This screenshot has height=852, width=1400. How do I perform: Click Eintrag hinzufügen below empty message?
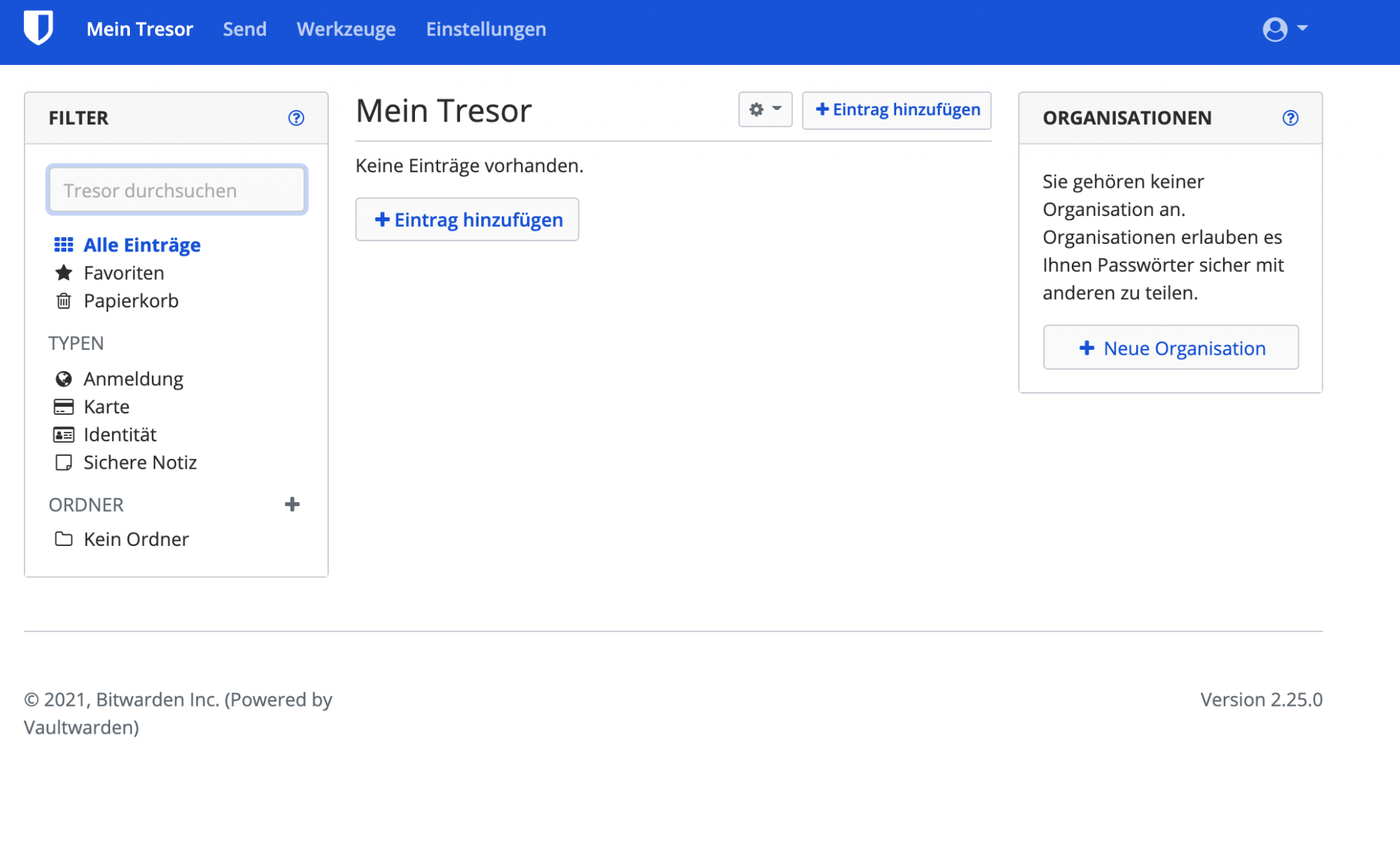click(x=467, y=220)
